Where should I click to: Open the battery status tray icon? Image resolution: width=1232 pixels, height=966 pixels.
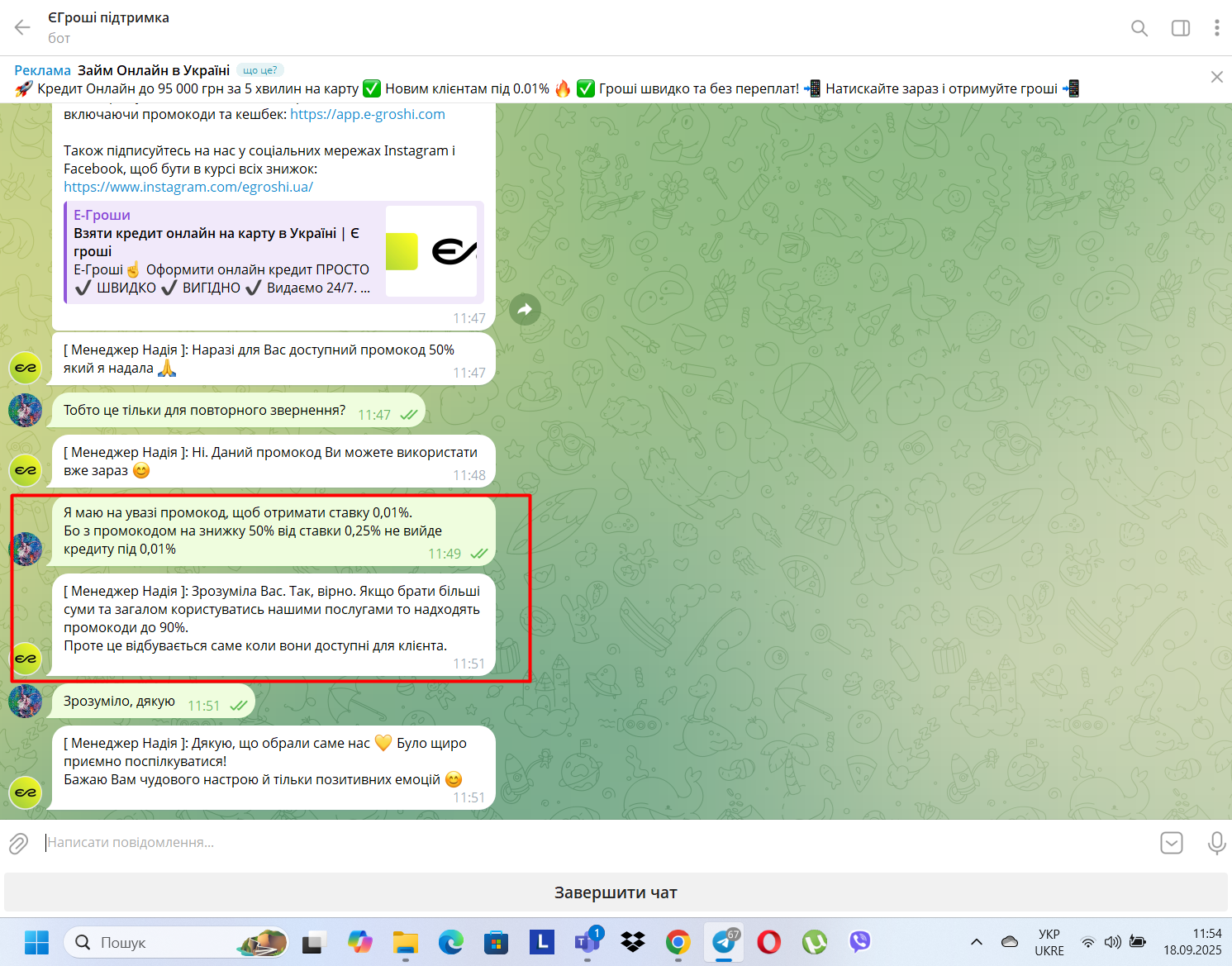1138,942
